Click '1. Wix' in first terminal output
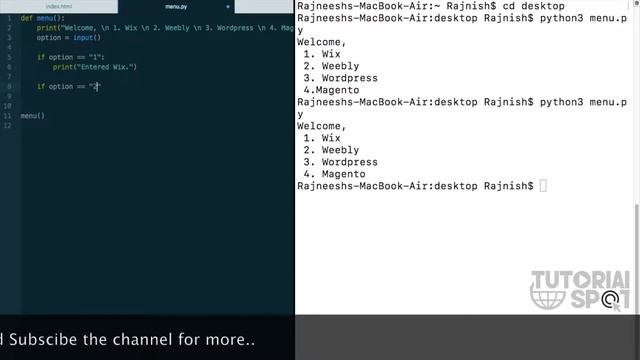Image resolution: width=640 pixels, height=360 pixels. [322, 54]
